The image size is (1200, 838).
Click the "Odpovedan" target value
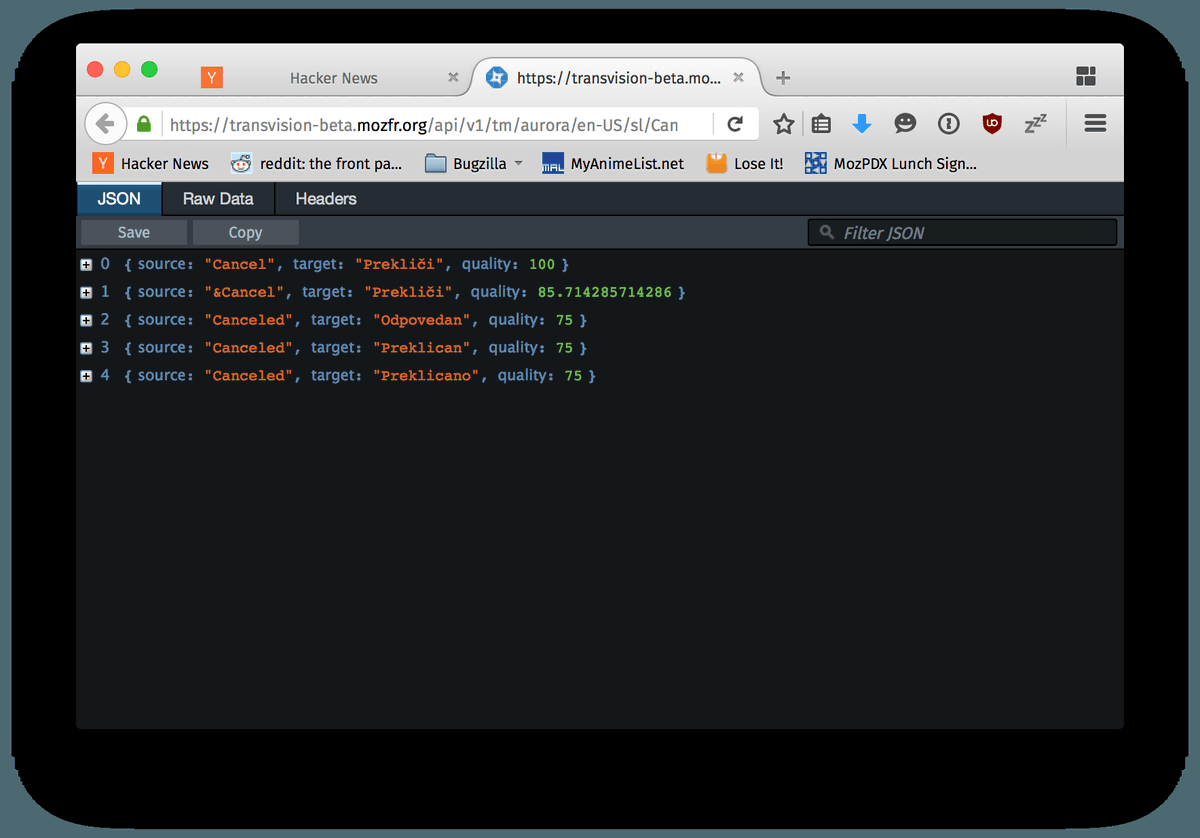point(420,320)
